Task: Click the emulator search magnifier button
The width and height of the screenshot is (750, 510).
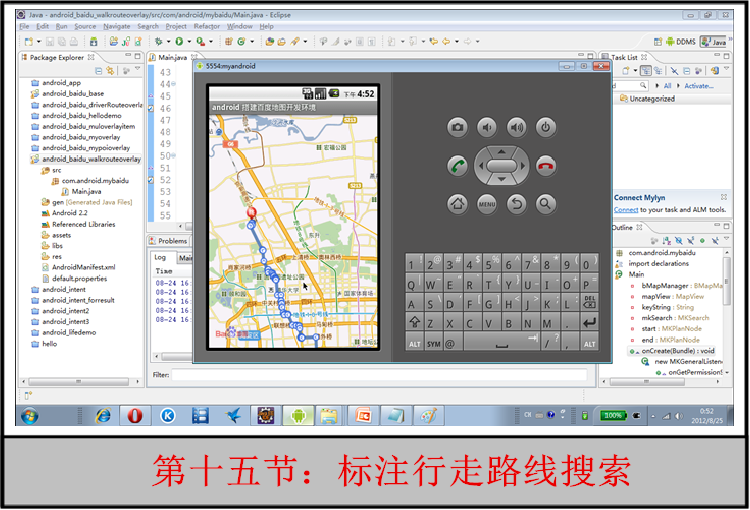Action: (546, 204)
